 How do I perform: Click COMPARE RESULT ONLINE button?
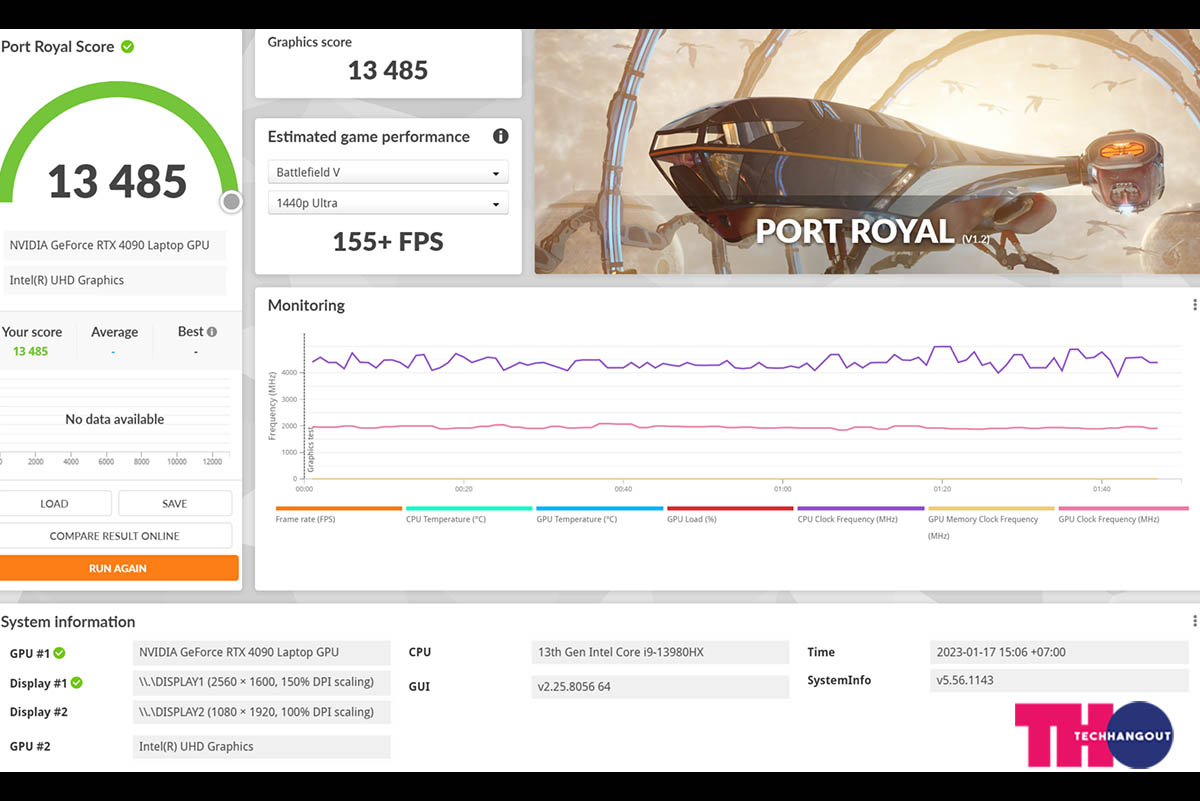(x=115, y=536)
